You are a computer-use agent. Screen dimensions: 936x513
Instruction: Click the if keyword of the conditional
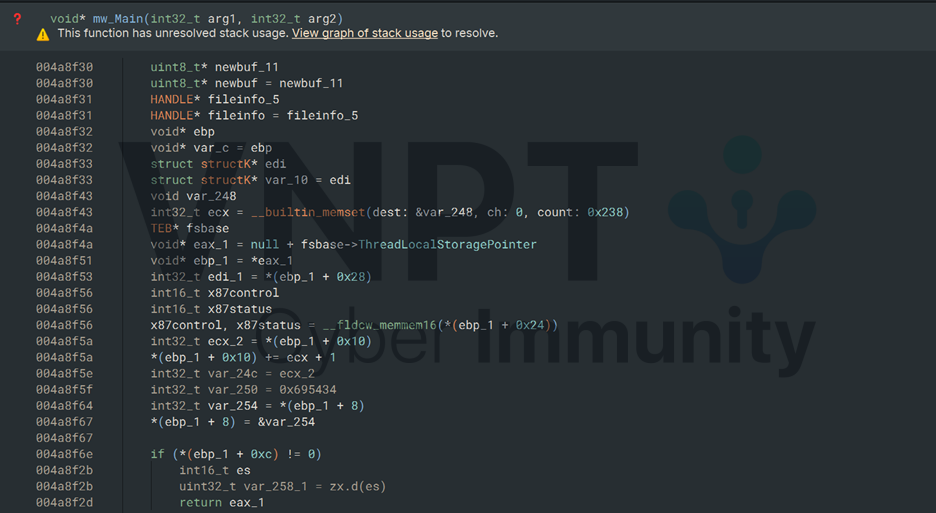[157, 454]
